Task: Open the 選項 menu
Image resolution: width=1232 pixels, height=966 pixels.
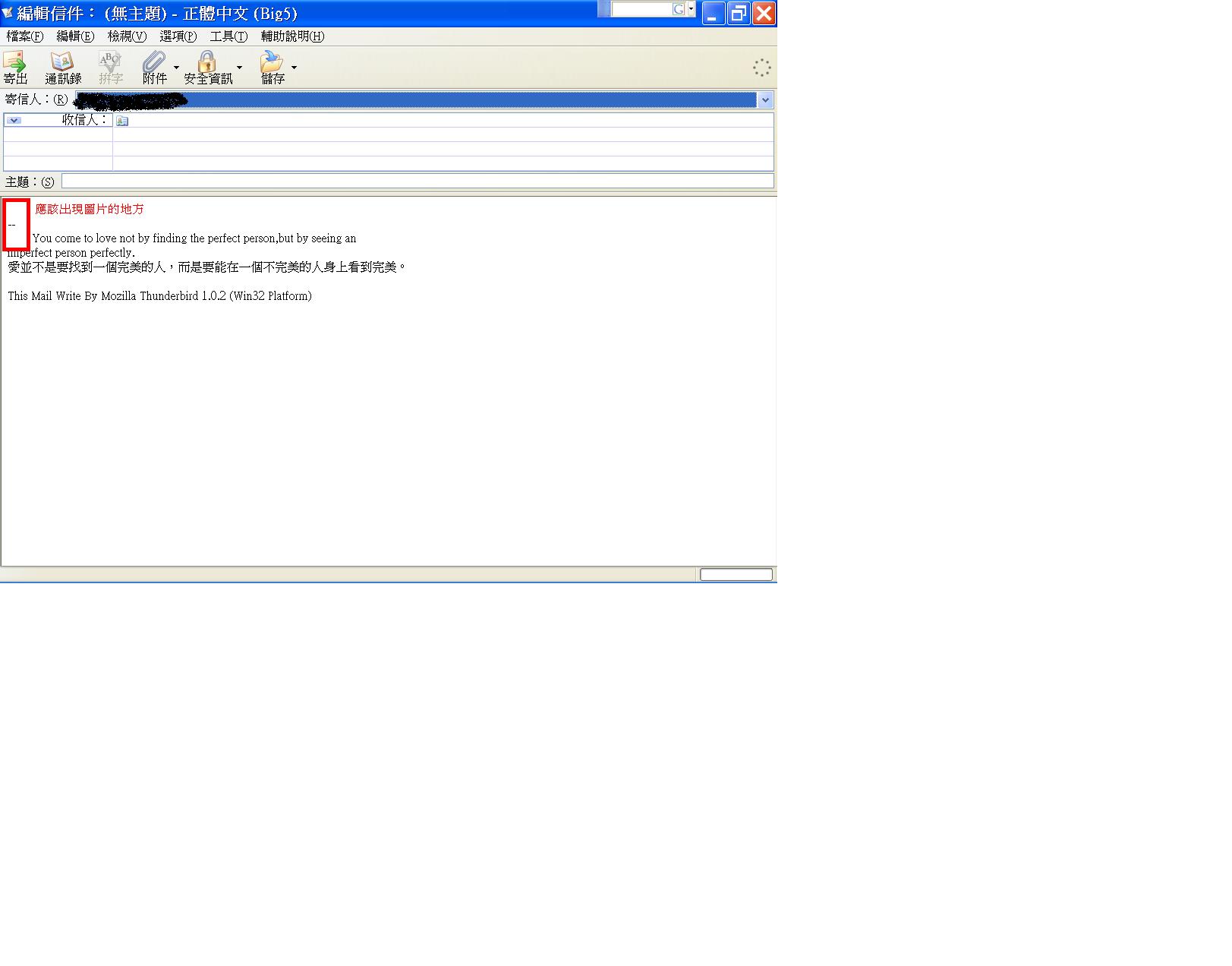Action: tap(178, 36)
